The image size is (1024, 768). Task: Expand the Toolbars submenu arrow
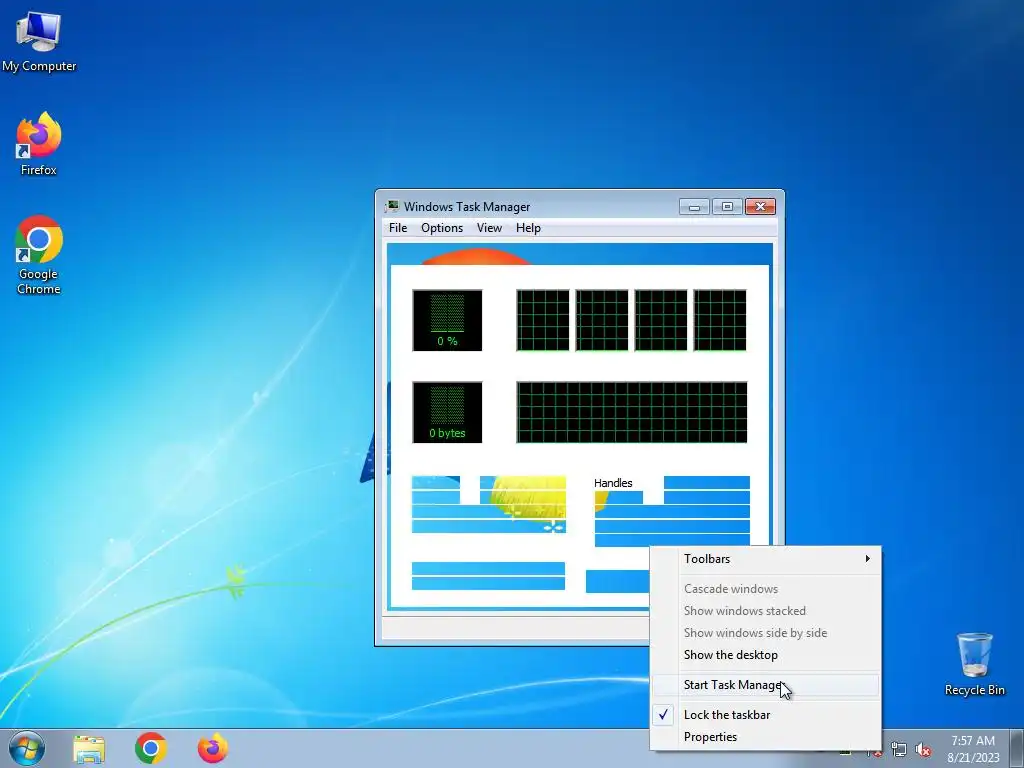[x=867, y=558]
